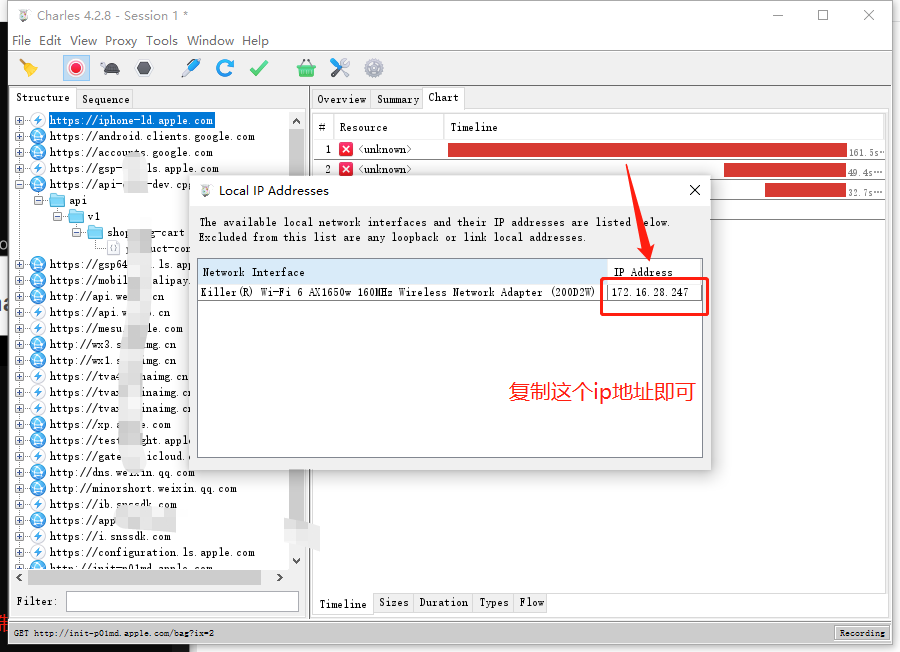
Task: Click the green basket icon
Action: [306, 68]
